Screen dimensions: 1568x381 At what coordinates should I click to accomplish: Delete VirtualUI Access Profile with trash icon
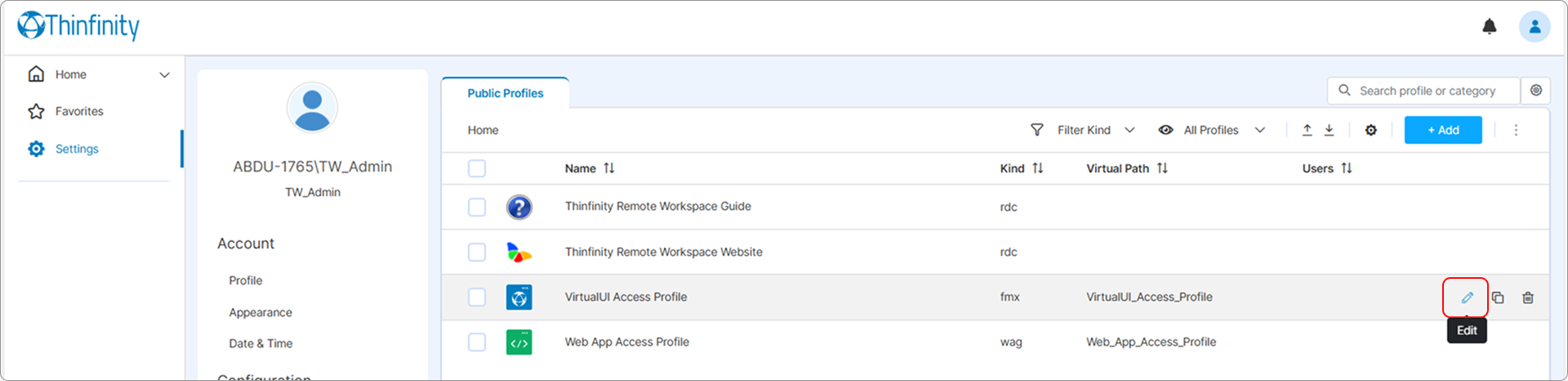pyautogui.click(x=1528, y=298)
